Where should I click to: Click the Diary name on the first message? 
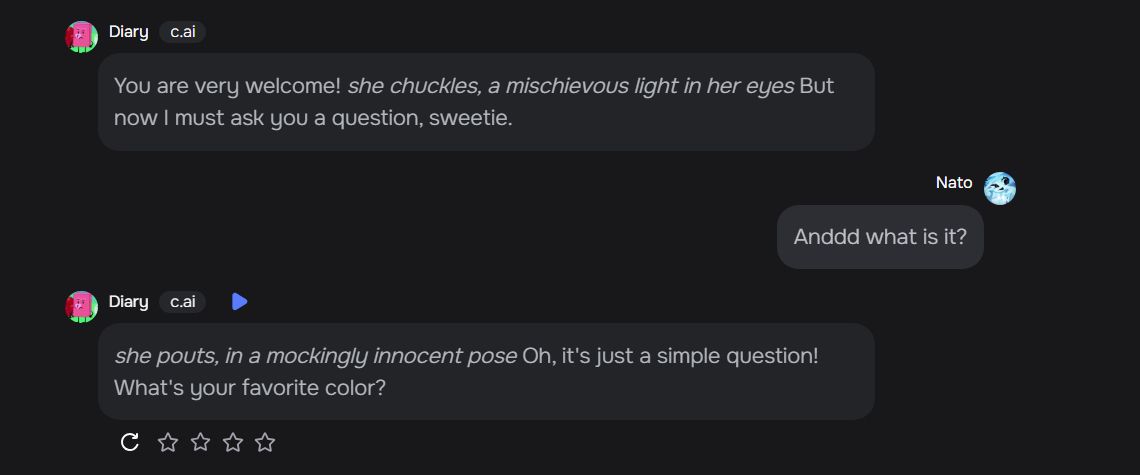[129, 32]
